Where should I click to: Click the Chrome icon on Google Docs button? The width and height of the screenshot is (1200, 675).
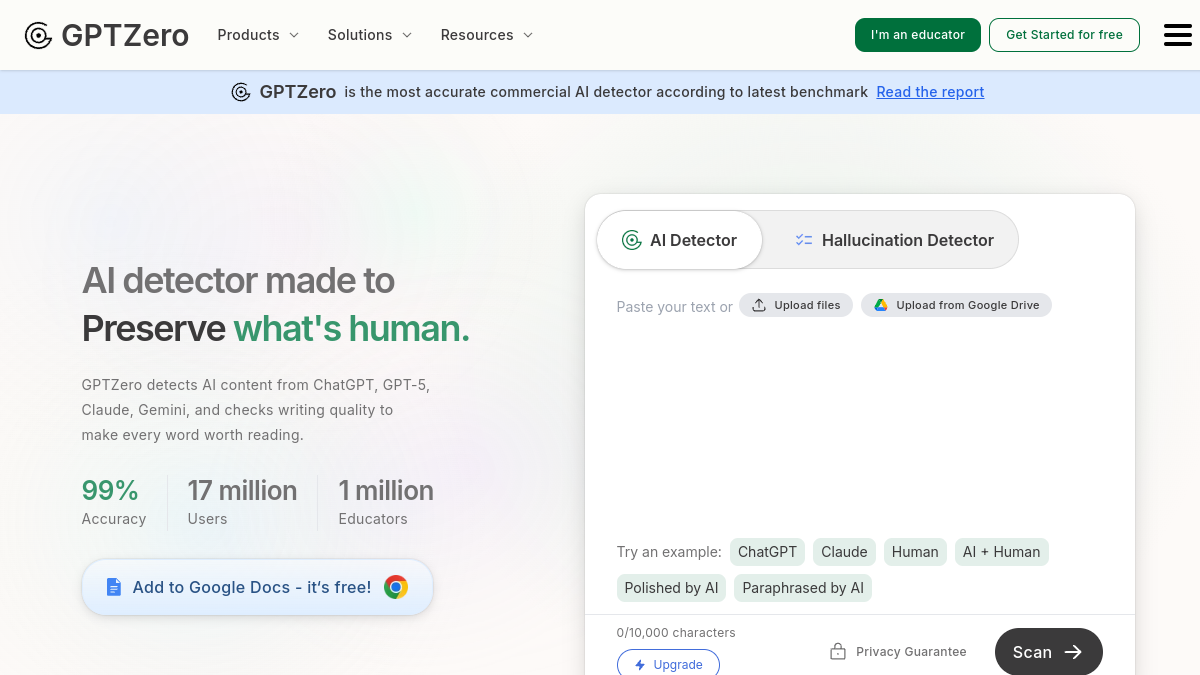(396, 587)
